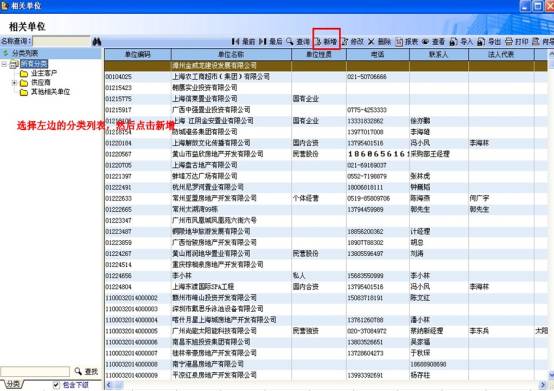Switch to the 分类 tab at bottom

[x=13, y=384]
